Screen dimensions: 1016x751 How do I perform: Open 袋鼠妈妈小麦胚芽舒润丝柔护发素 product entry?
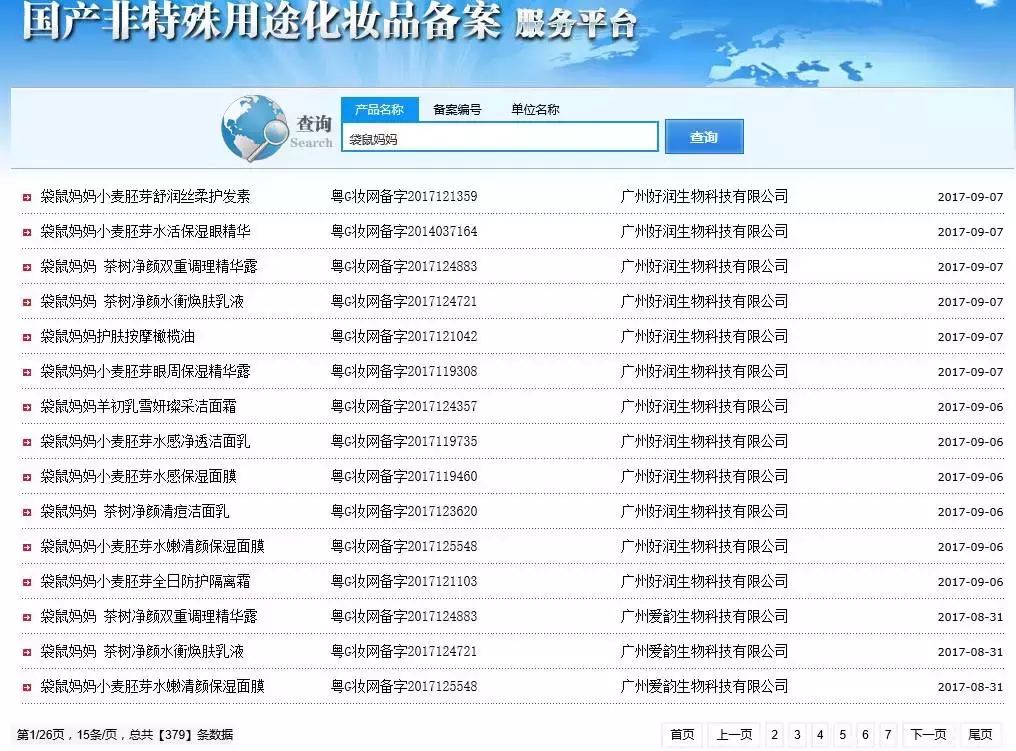point(145,197)
